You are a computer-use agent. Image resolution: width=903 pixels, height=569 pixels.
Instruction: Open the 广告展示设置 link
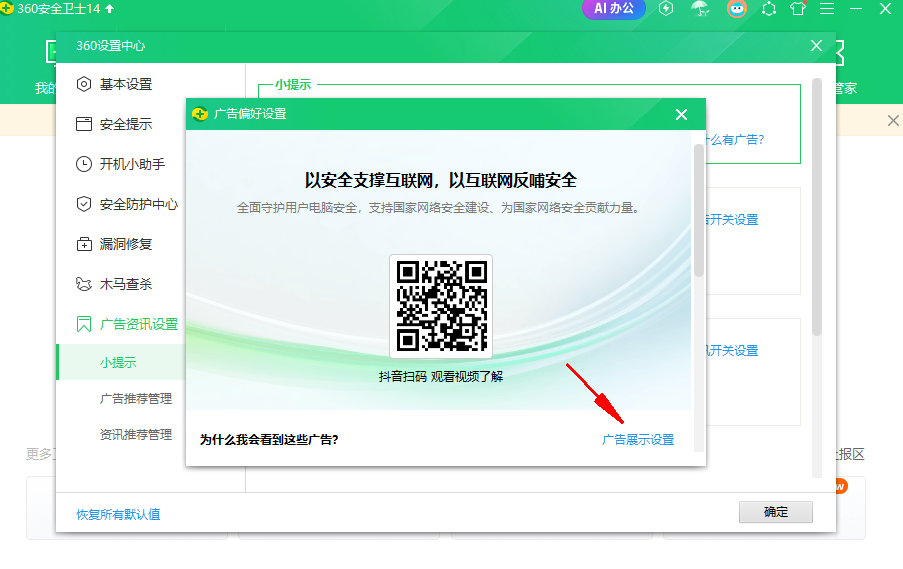(x=638, y=439)
